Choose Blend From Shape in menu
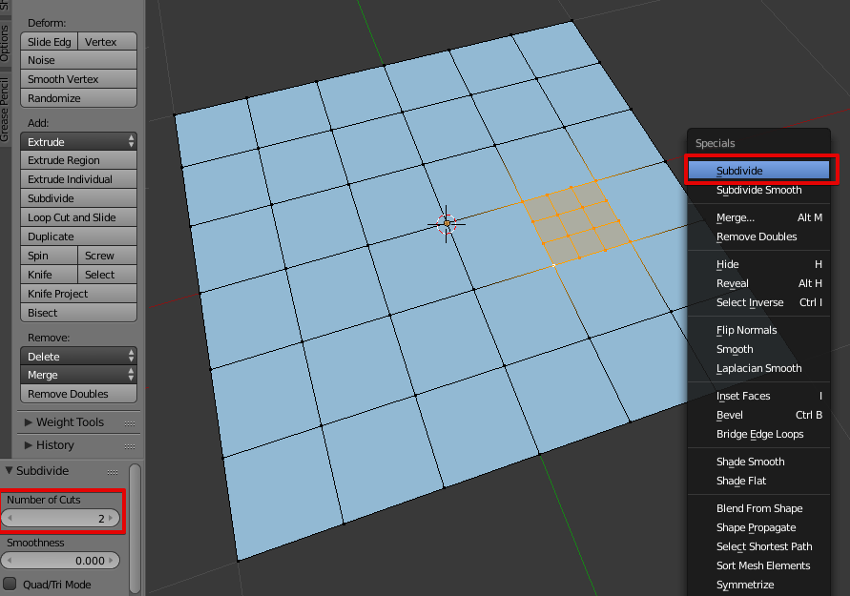850x596 pixels. [759, 508]
